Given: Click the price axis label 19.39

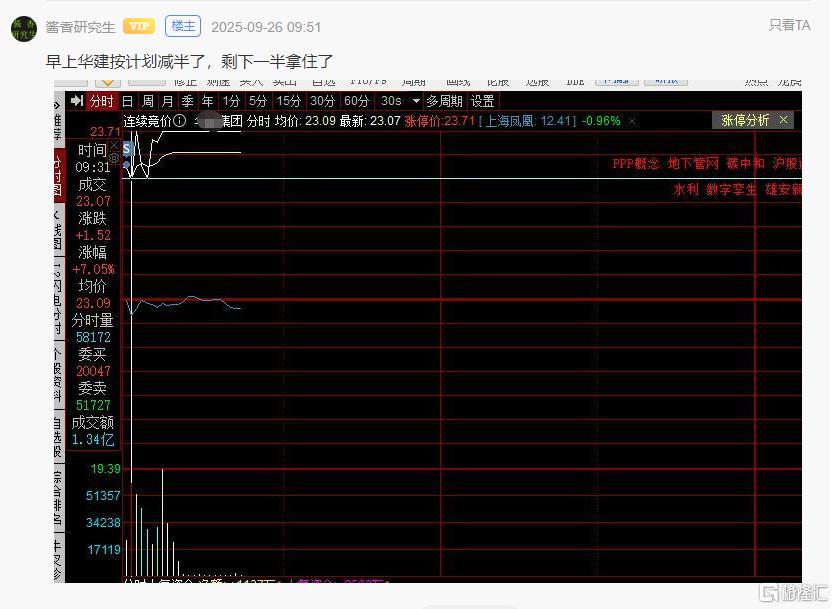Looking at the screenshot, I should coord(105,469).
